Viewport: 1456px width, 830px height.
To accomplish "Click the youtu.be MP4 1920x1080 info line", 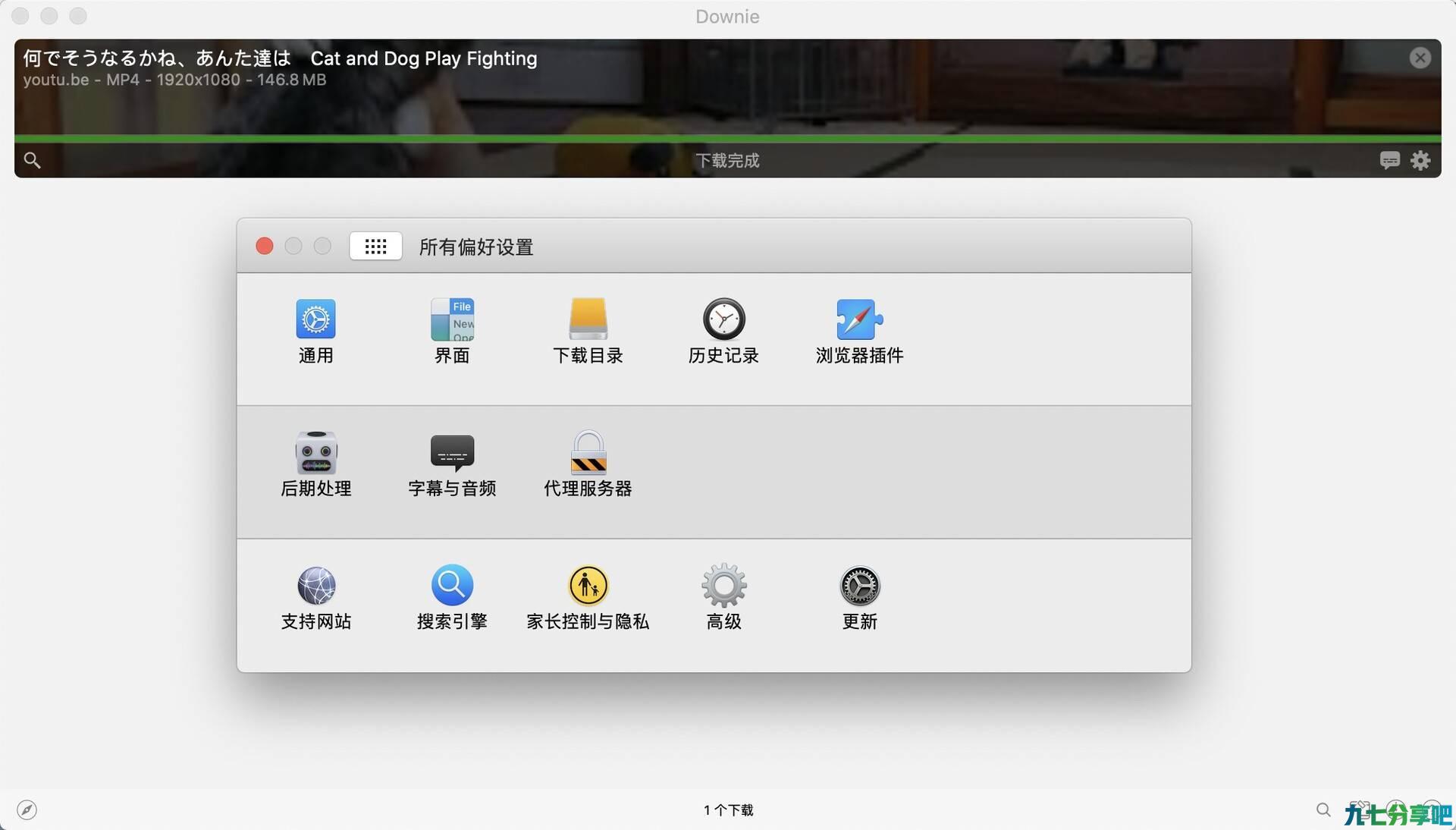I will [174, 80].
